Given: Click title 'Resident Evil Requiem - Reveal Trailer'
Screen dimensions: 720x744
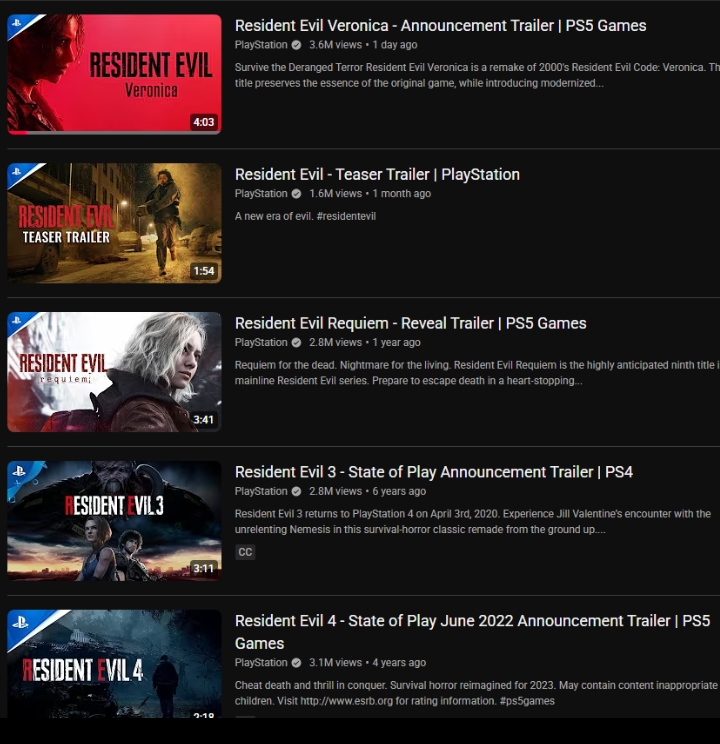Looking at the screenshot, I should pyautogui.click(x=411, y=323).
